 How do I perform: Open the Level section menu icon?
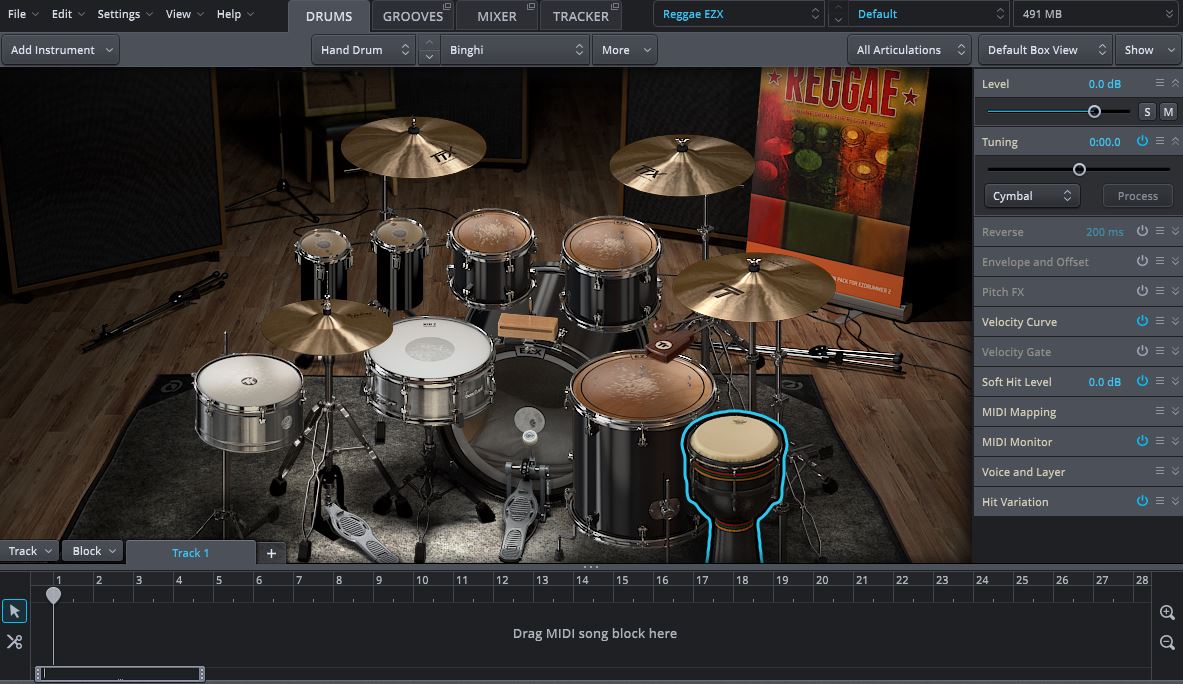[x=1160, y=83]
